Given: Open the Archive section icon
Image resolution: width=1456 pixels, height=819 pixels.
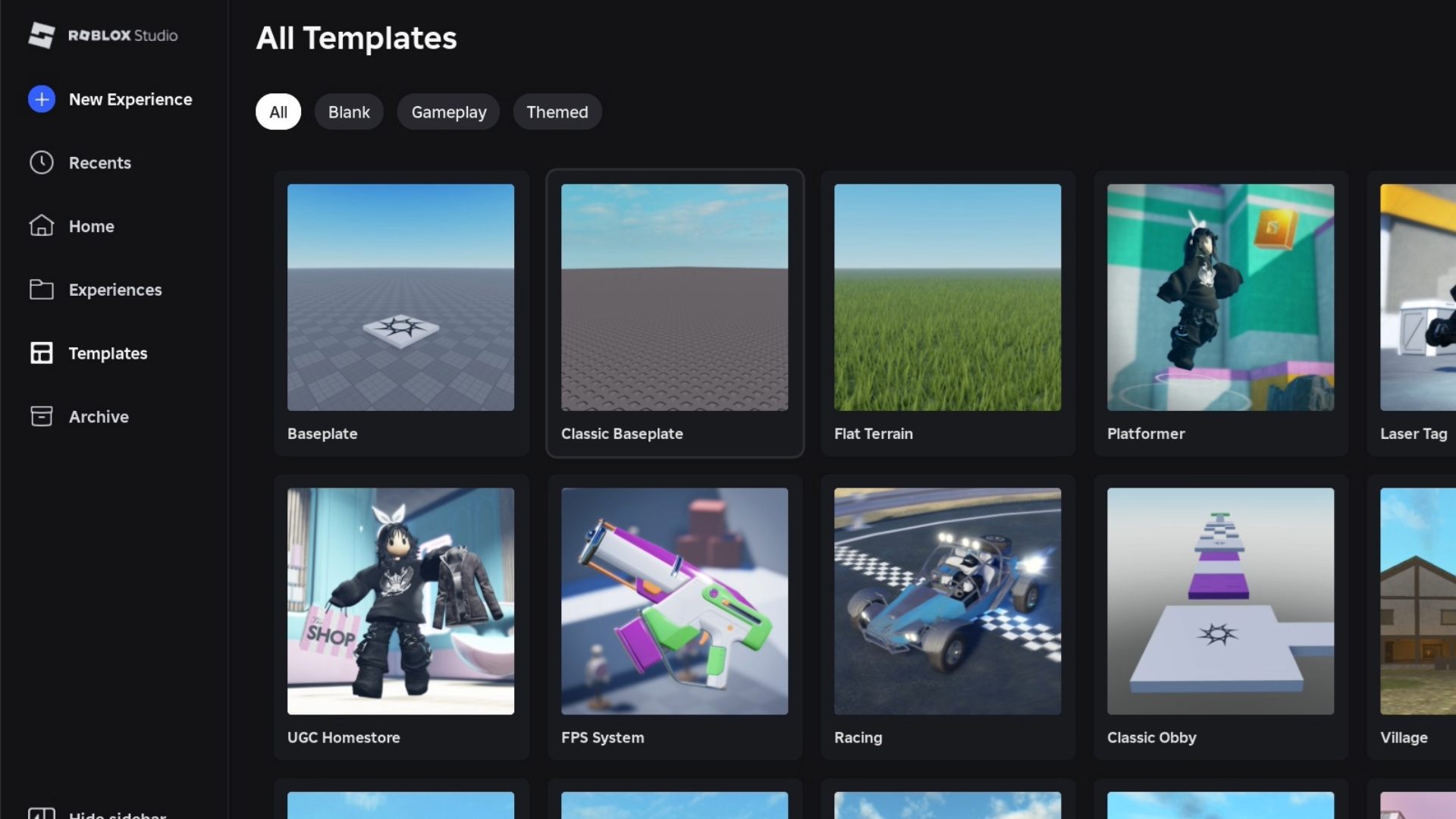Looking at the screenshot, I should [42, 416].
